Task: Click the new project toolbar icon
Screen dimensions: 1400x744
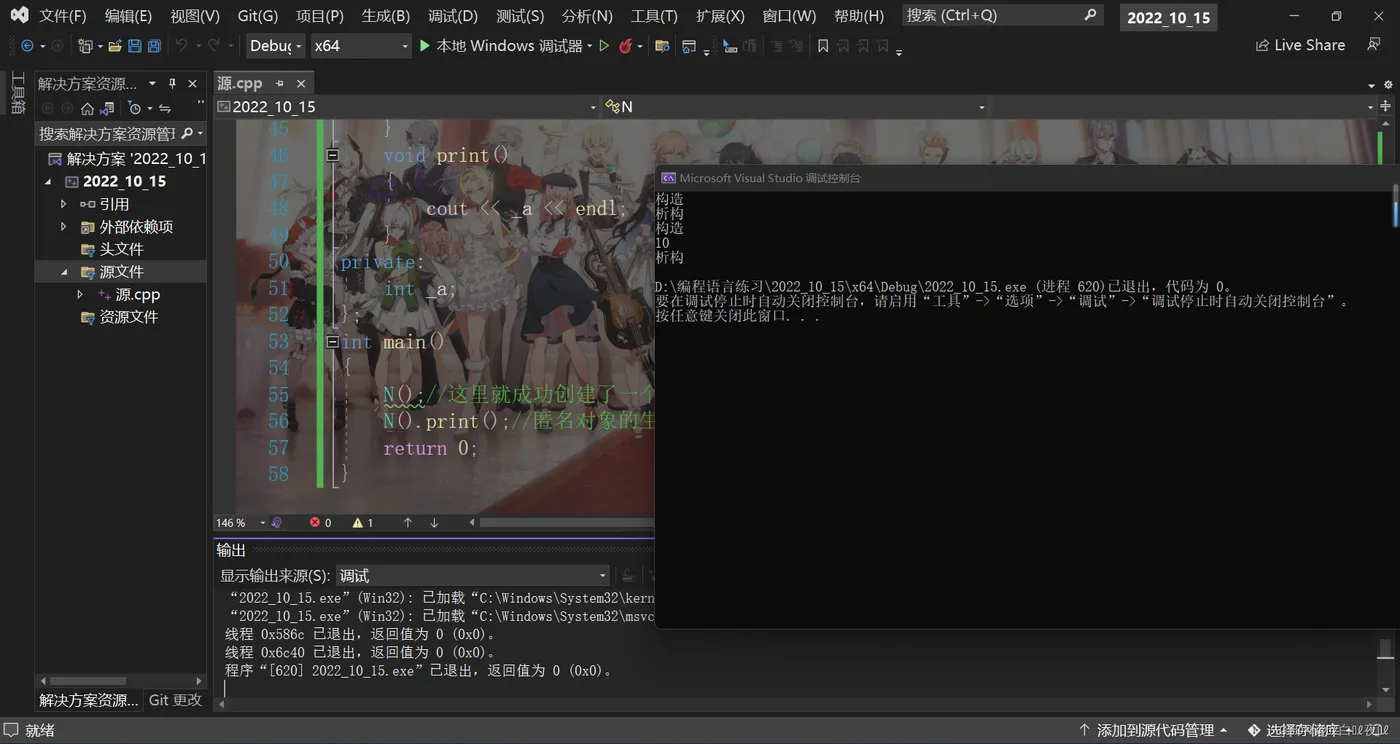Action: tap(85, 46)
